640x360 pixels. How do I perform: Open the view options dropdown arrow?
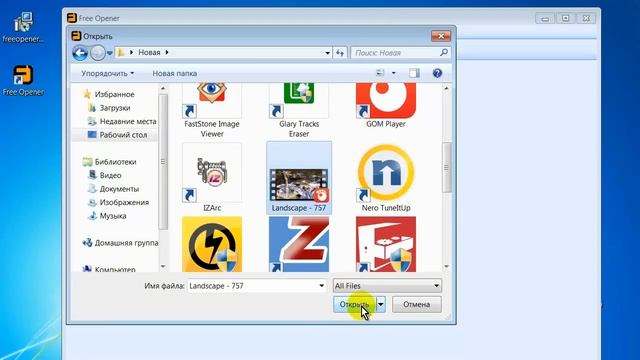click(393, 73)
